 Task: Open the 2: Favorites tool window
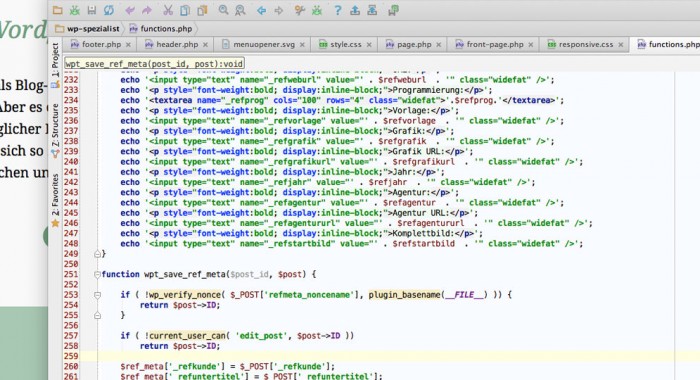click(x=55, y=199)
